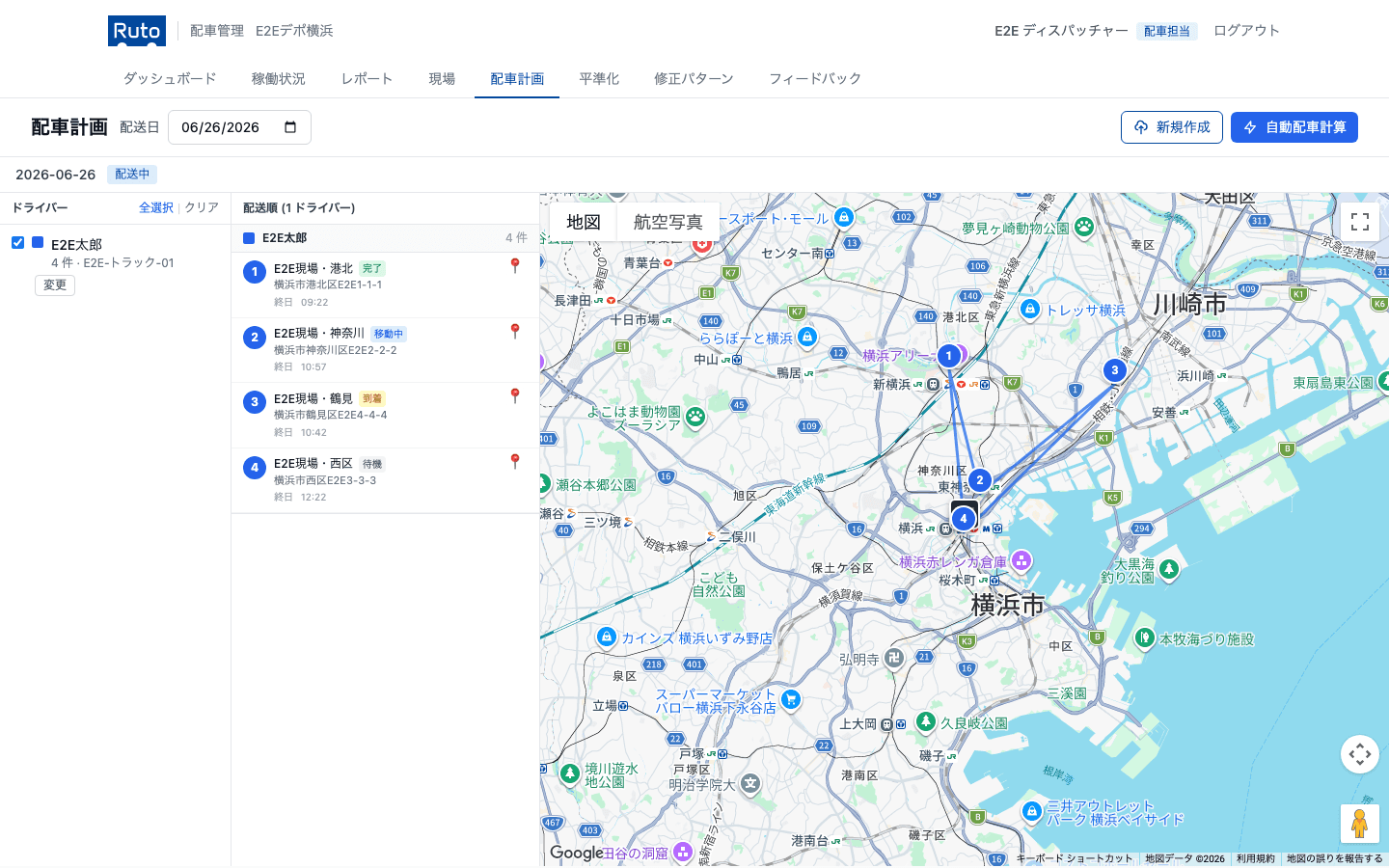Open the map 利用規約 link
1389x868 pixels.
coord(1256,858)
